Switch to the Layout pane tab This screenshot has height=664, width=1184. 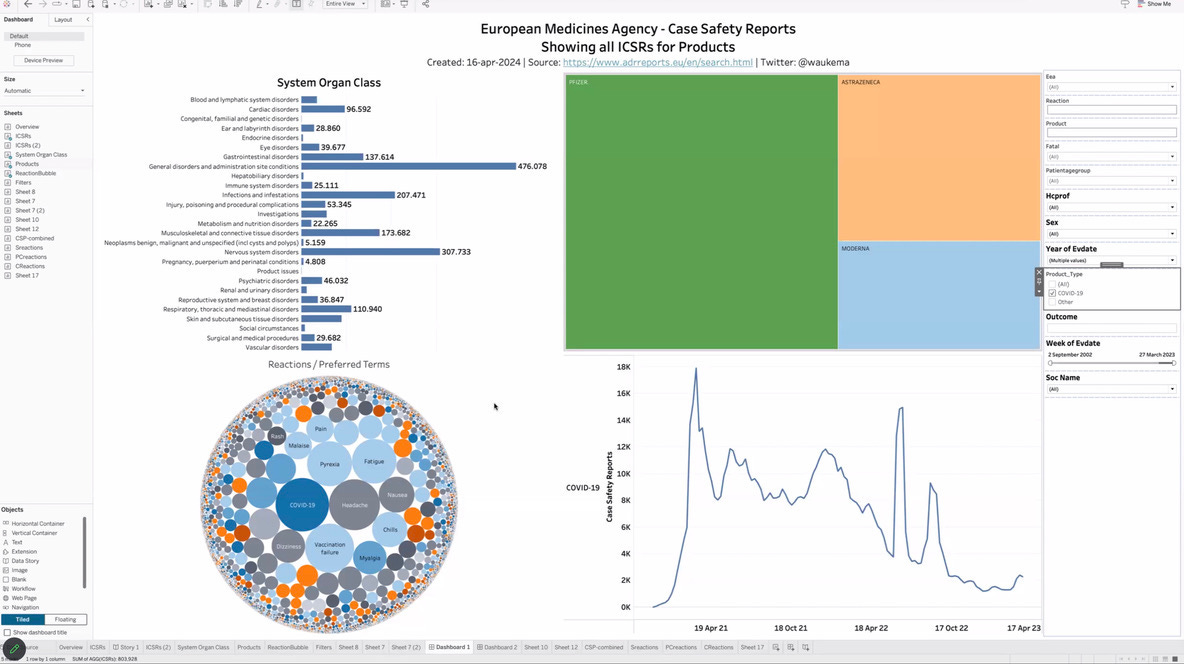pos(63,20)
